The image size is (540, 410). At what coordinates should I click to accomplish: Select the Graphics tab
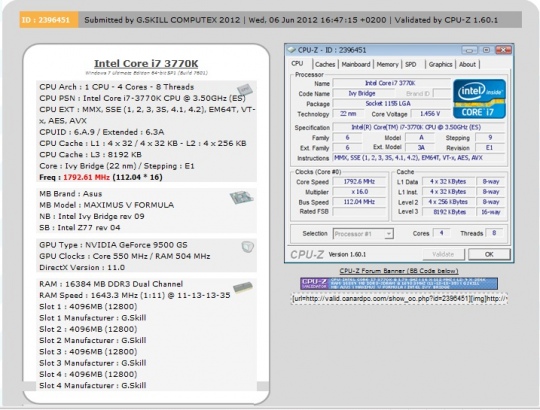440,64
